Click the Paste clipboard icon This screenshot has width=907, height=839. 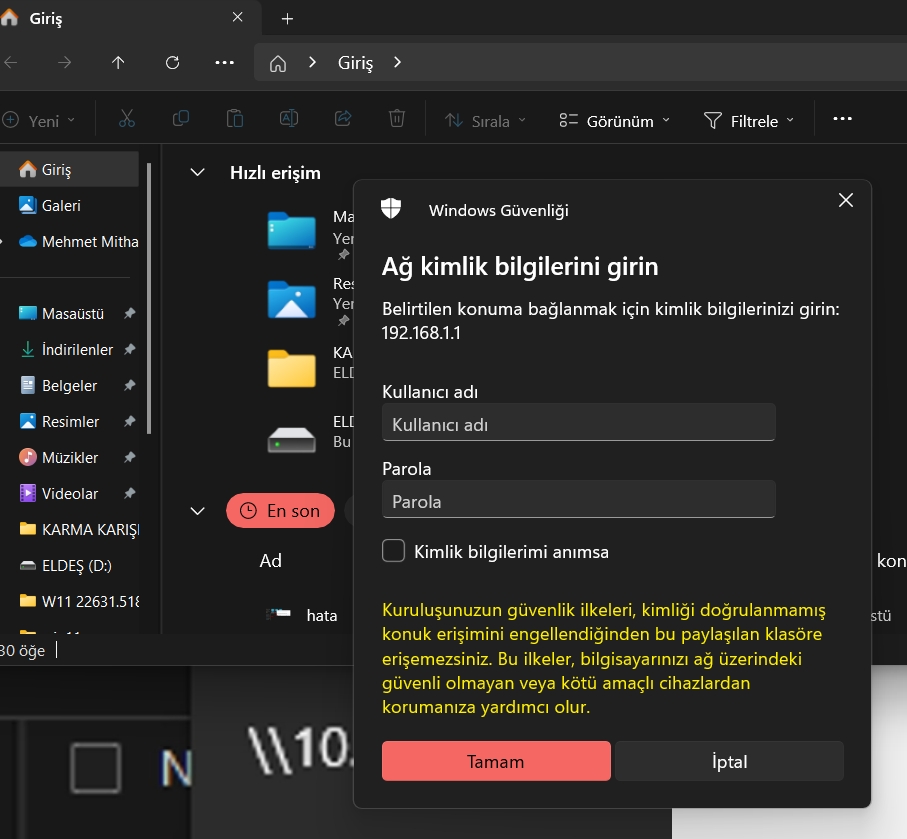coord(234,119)
